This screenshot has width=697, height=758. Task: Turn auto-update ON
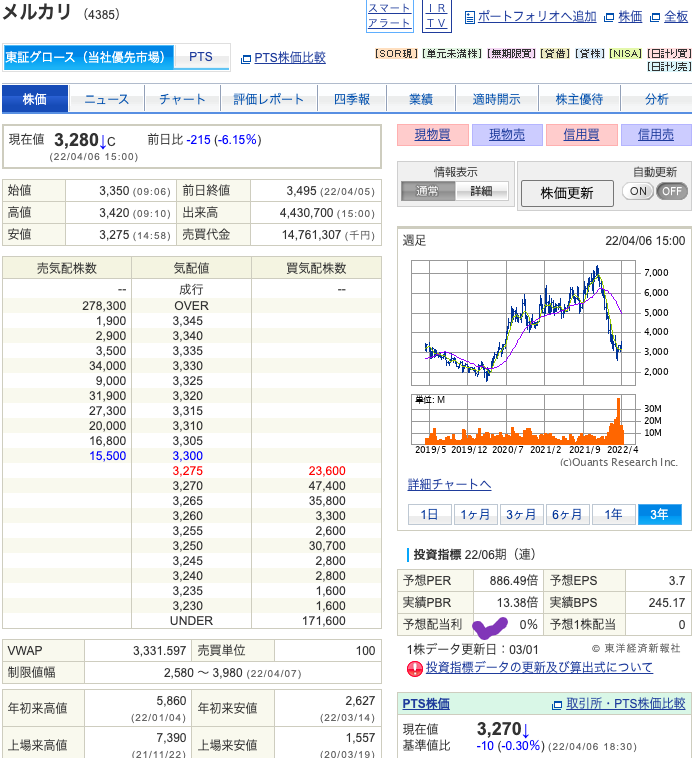point(638,191)
